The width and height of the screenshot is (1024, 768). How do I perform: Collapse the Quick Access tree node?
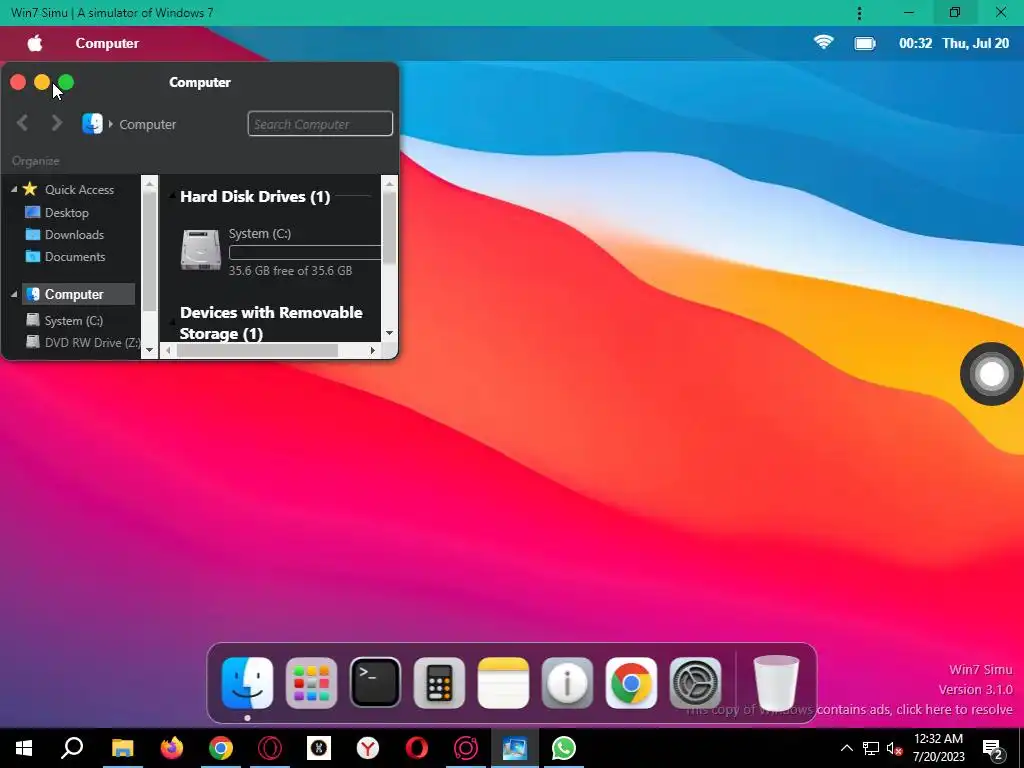click(14, 189)
